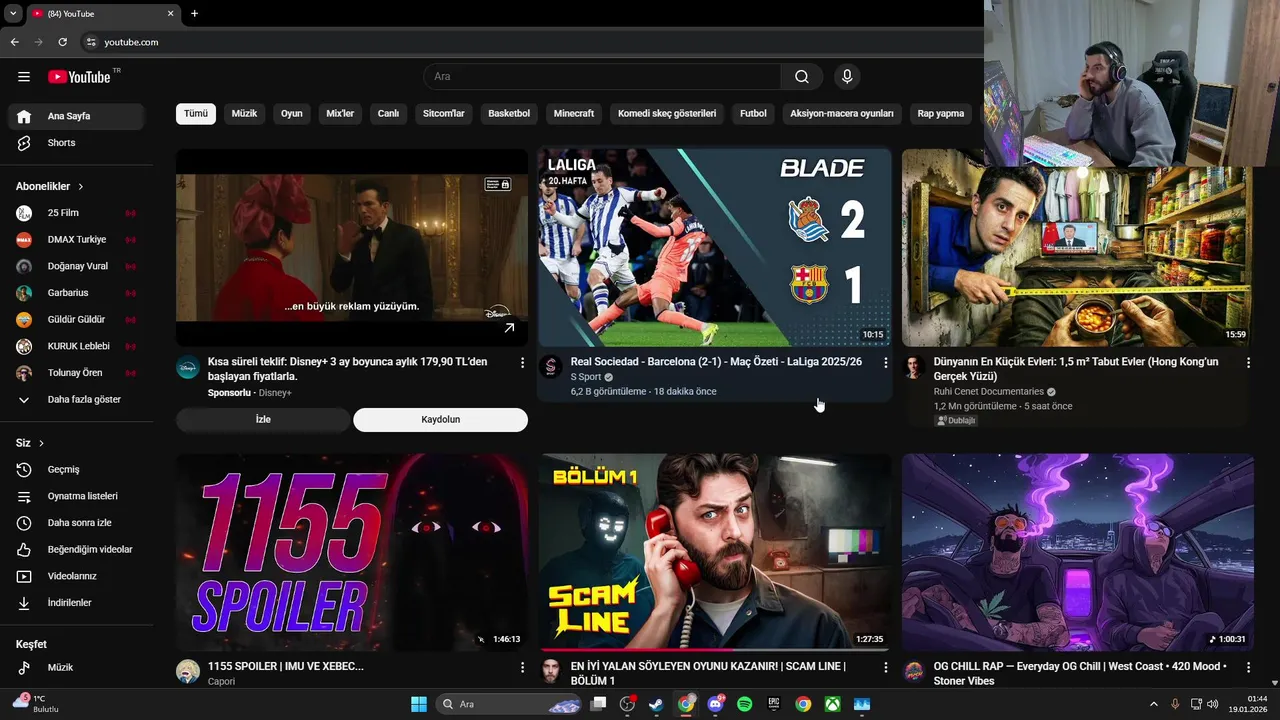Viewport: 1280px width, 720px height.
Task: Open Shorts in the sidebar
Action: tap(76, 143)
